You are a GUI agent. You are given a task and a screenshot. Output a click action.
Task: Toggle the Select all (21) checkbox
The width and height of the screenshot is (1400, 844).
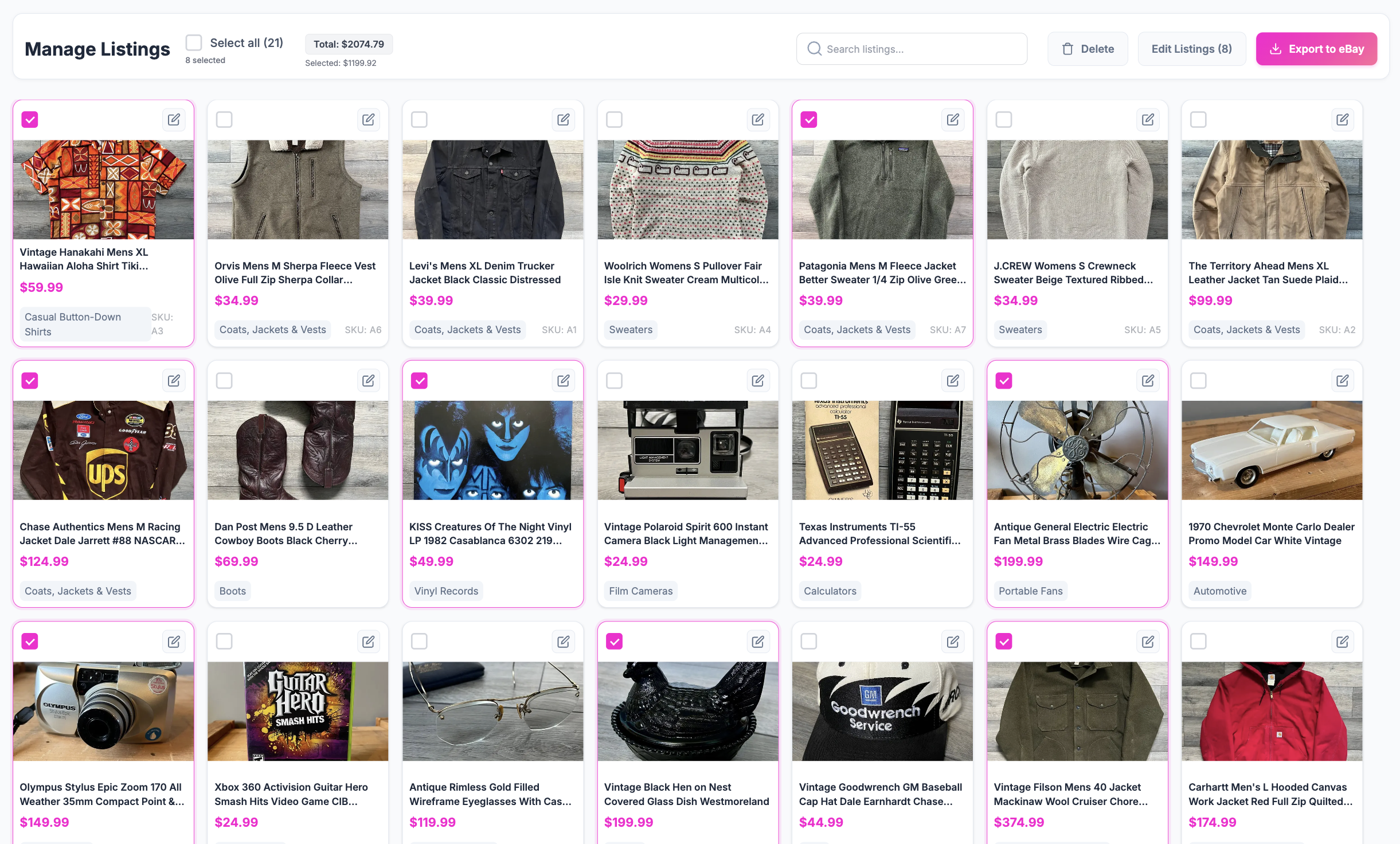(x=194, y=43)
